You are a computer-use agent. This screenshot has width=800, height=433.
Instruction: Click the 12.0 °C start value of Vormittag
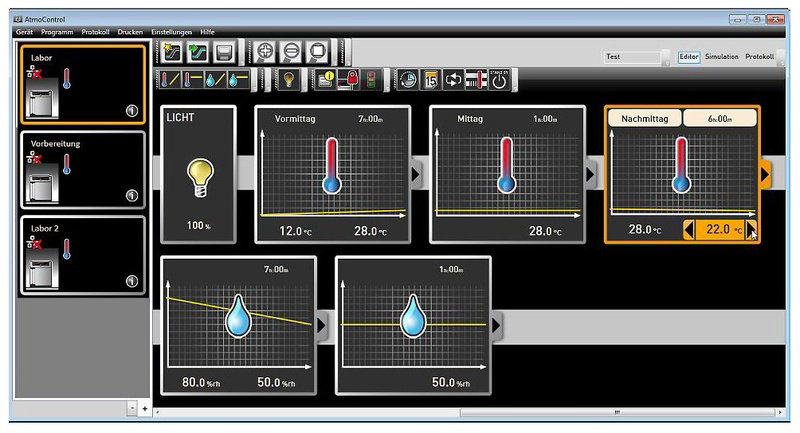coord(295,231)
